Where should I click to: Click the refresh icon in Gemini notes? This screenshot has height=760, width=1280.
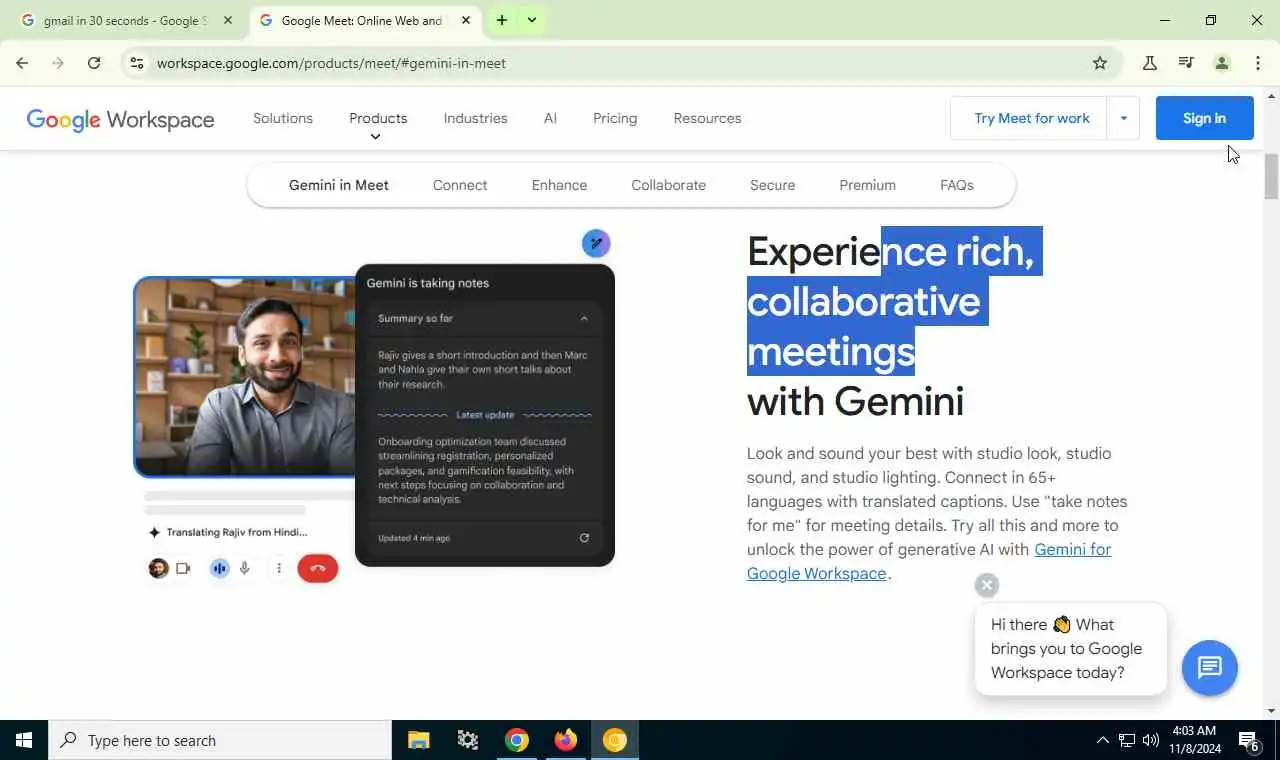click(x=584, y=538)
